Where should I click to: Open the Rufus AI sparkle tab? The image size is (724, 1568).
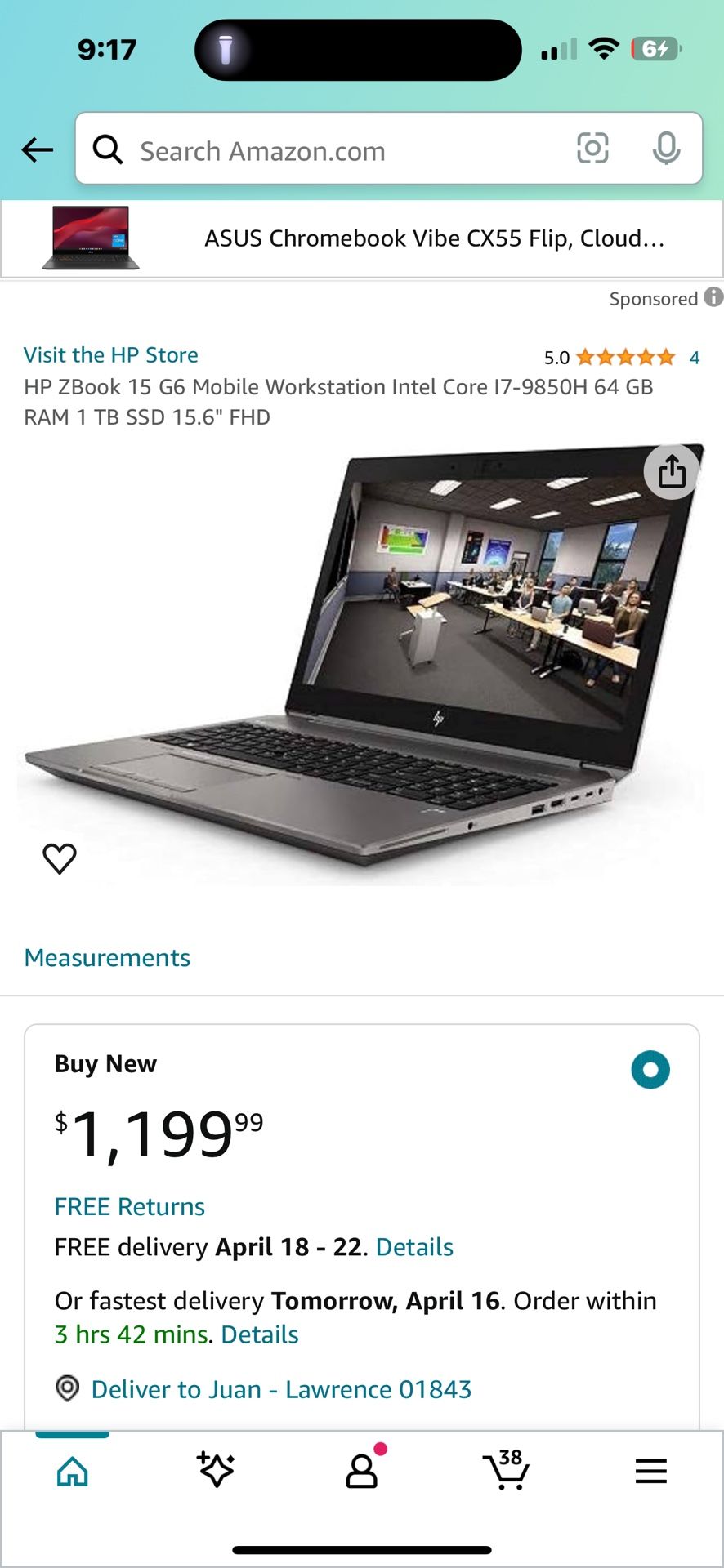coord(216,1470)
